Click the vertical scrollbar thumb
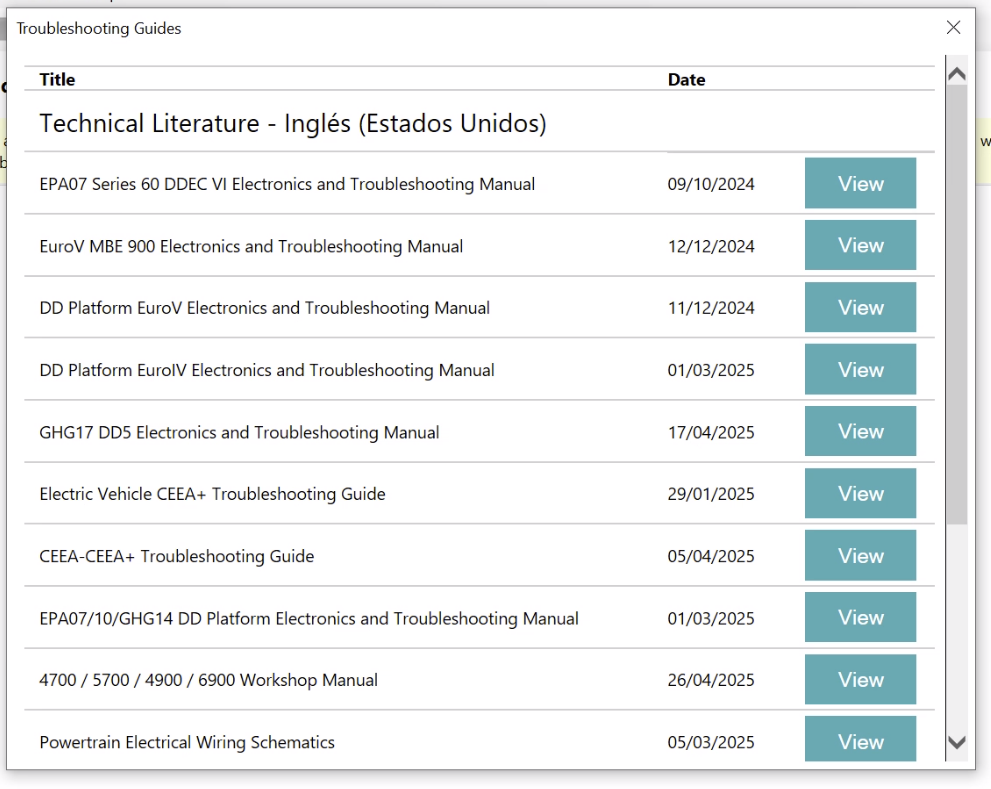This screenshot has height=789, width=991. coord(956,300)
